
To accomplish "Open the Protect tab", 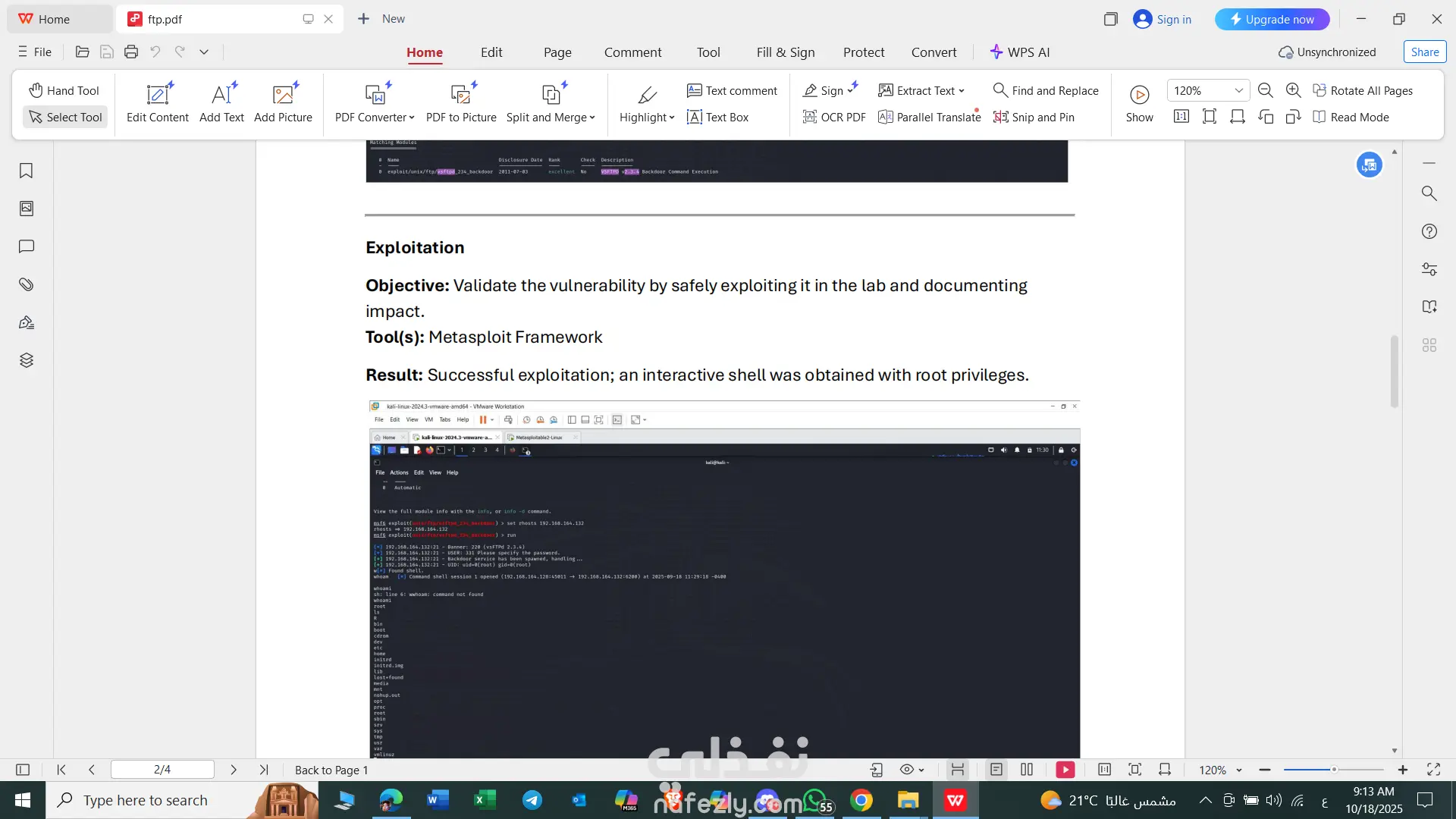I will coord(863,52).
